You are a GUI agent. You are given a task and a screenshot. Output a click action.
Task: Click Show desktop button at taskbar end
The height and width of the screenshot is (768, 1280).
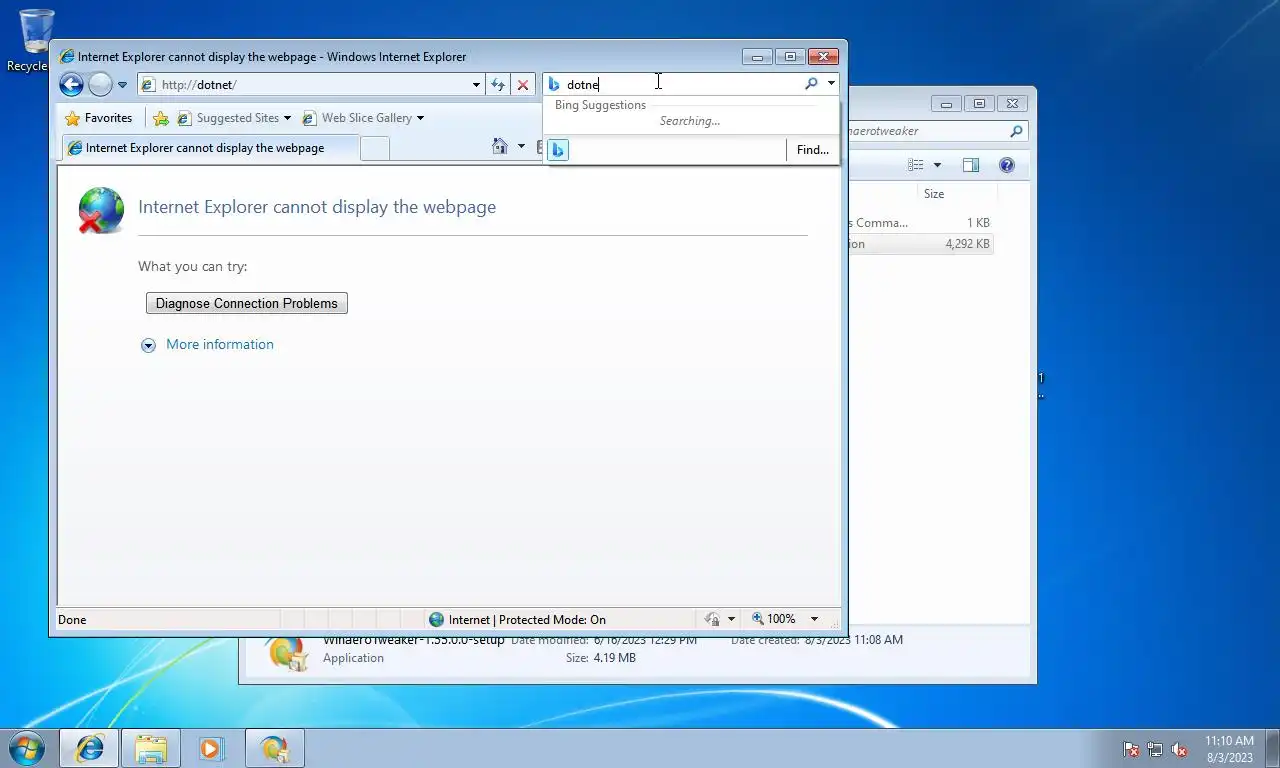[1272, 748]
